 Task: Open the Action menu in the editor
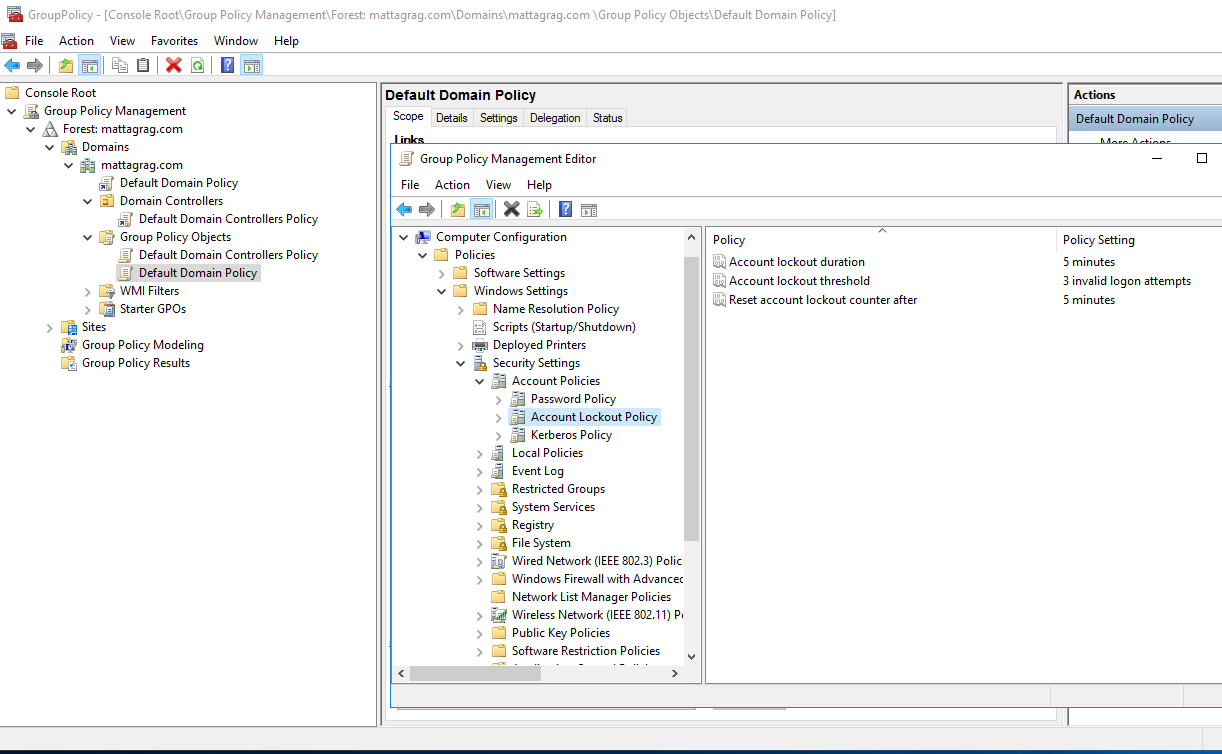coord(452,184)
